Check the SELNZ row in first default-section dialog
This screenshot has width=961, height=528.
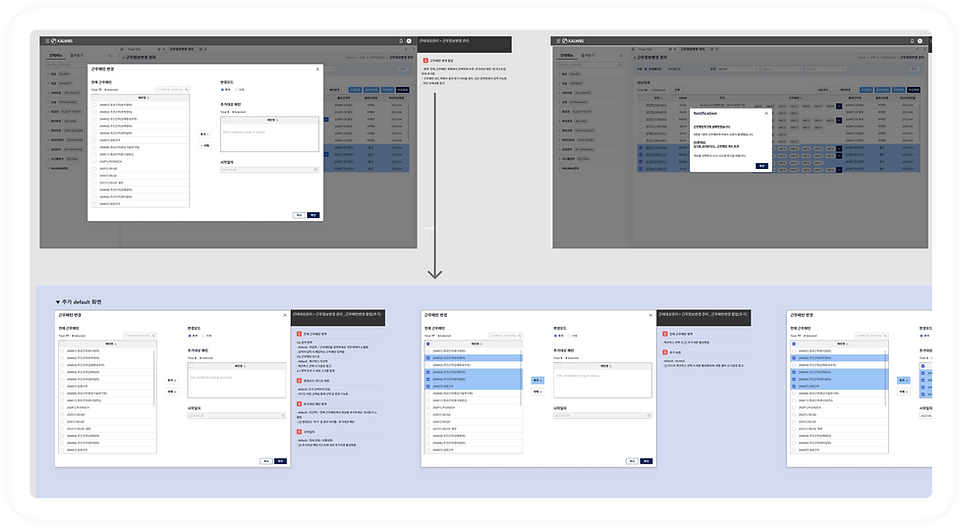coord(62,415)
